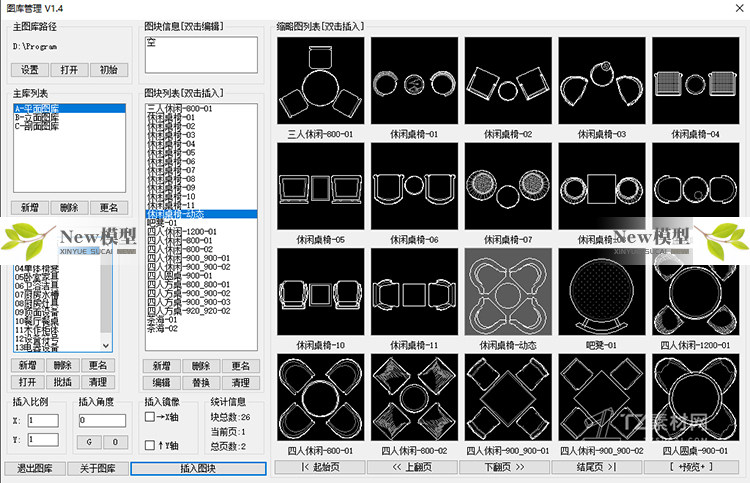Go to 结尾页 last page
Screen dimensions: 750x483
click(597, 467)
